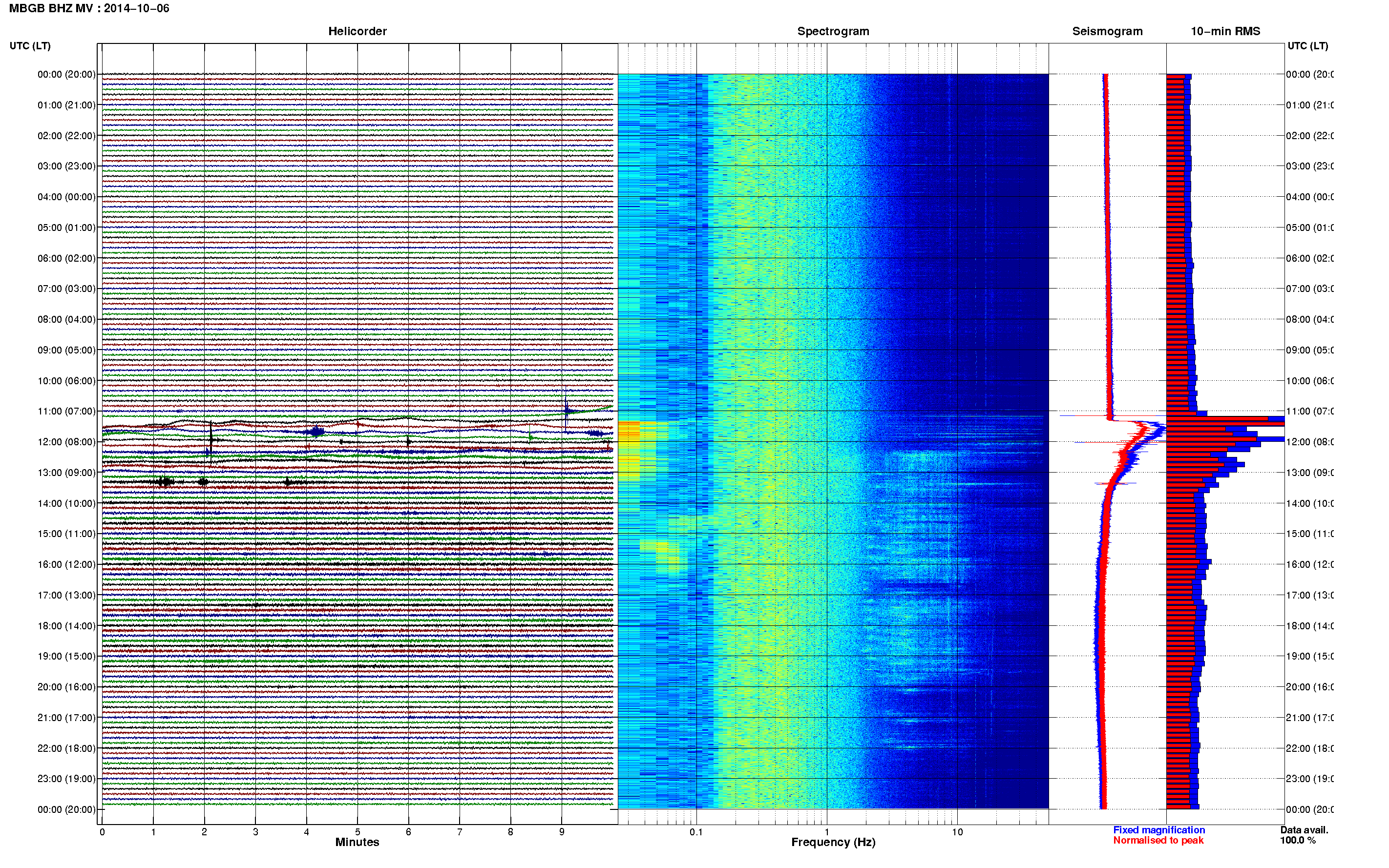
Task: Click the Spectrogram panel heading
Action: [833, 32]
